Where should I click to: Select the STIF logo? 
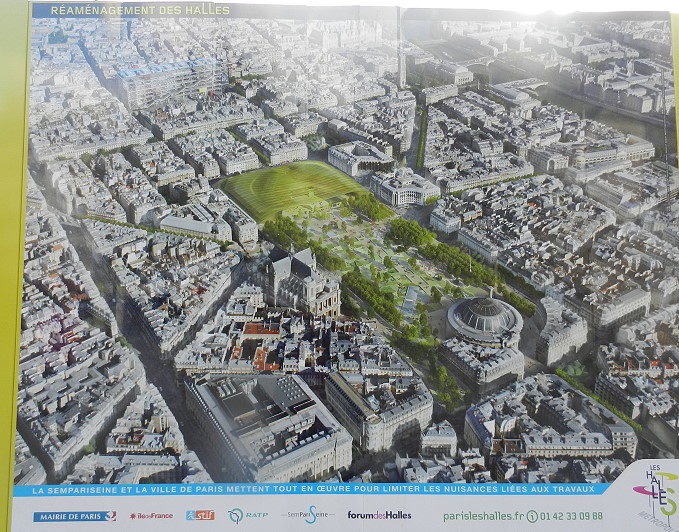200,516
